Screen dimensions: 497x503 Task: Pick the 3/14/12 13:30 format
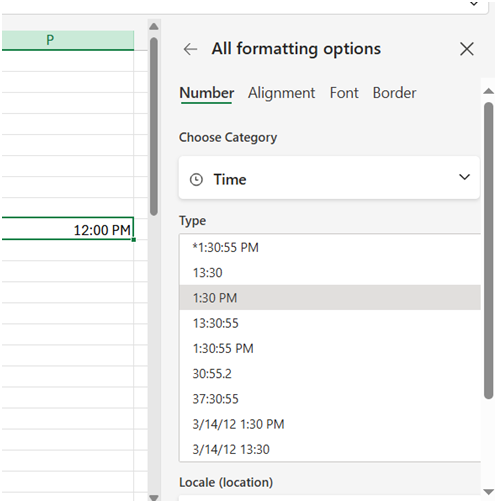point(330,449)
